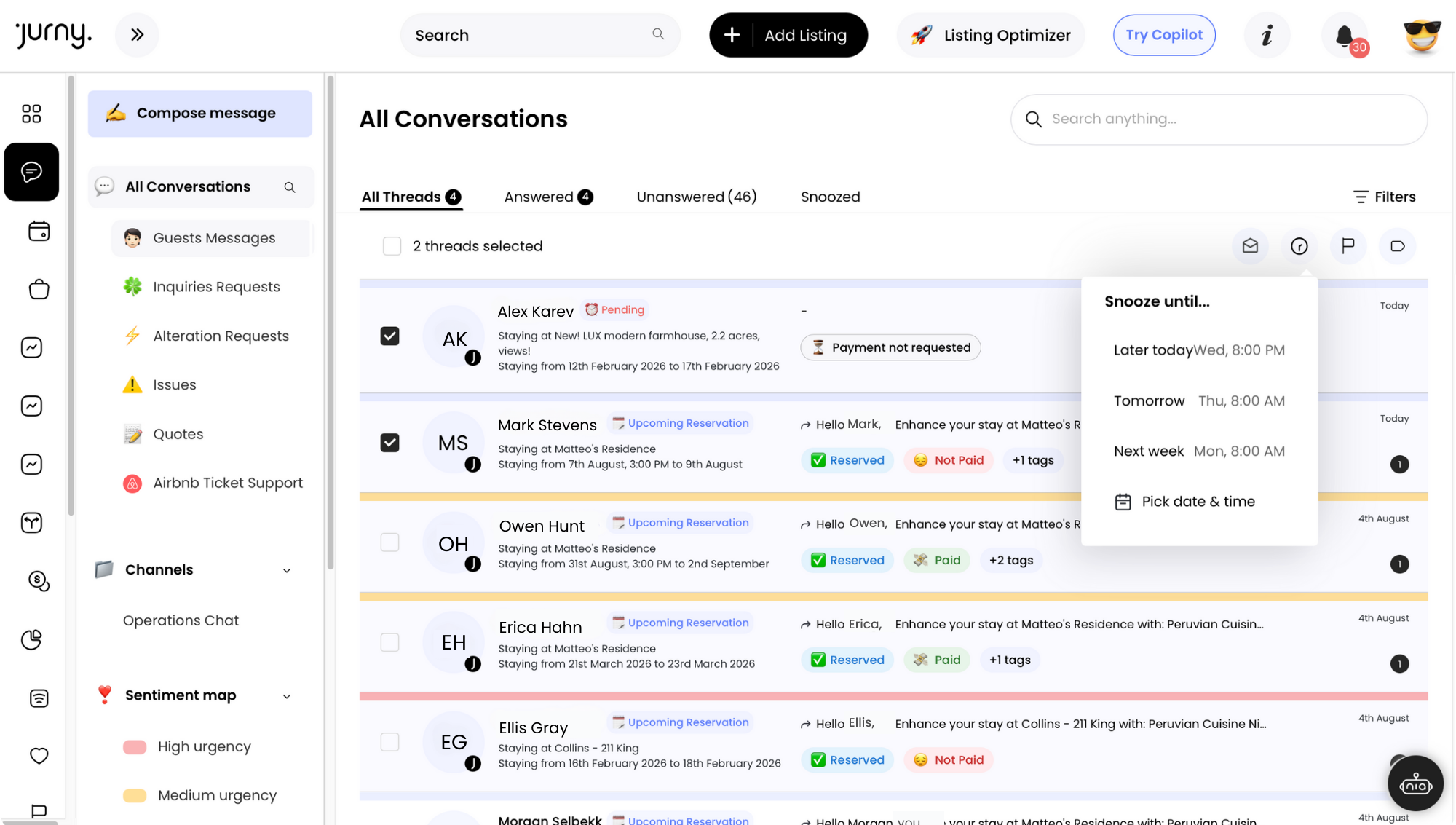Collapse the Sentiment map section
The height and width of the screenshot is (825, 1456).
tap(287, 696)
